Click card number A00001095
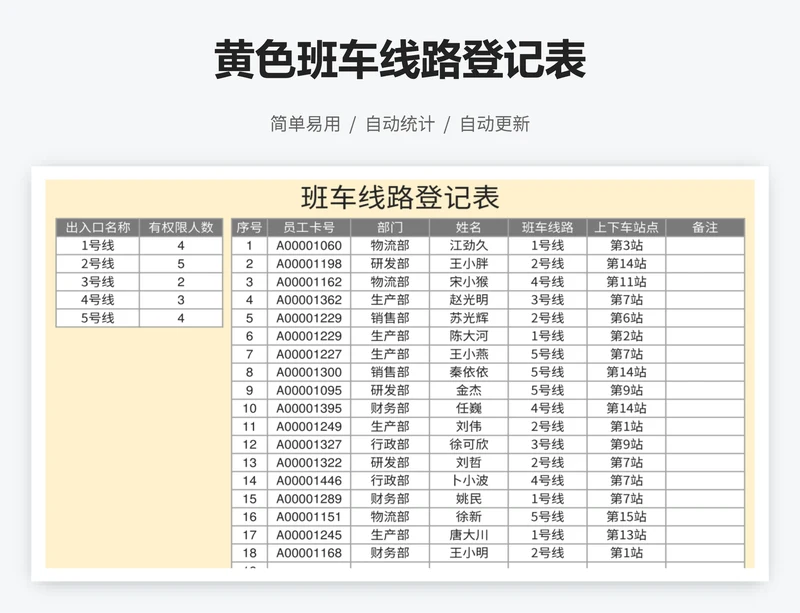The height and width of the screenshot is (613, 800). 309,390
